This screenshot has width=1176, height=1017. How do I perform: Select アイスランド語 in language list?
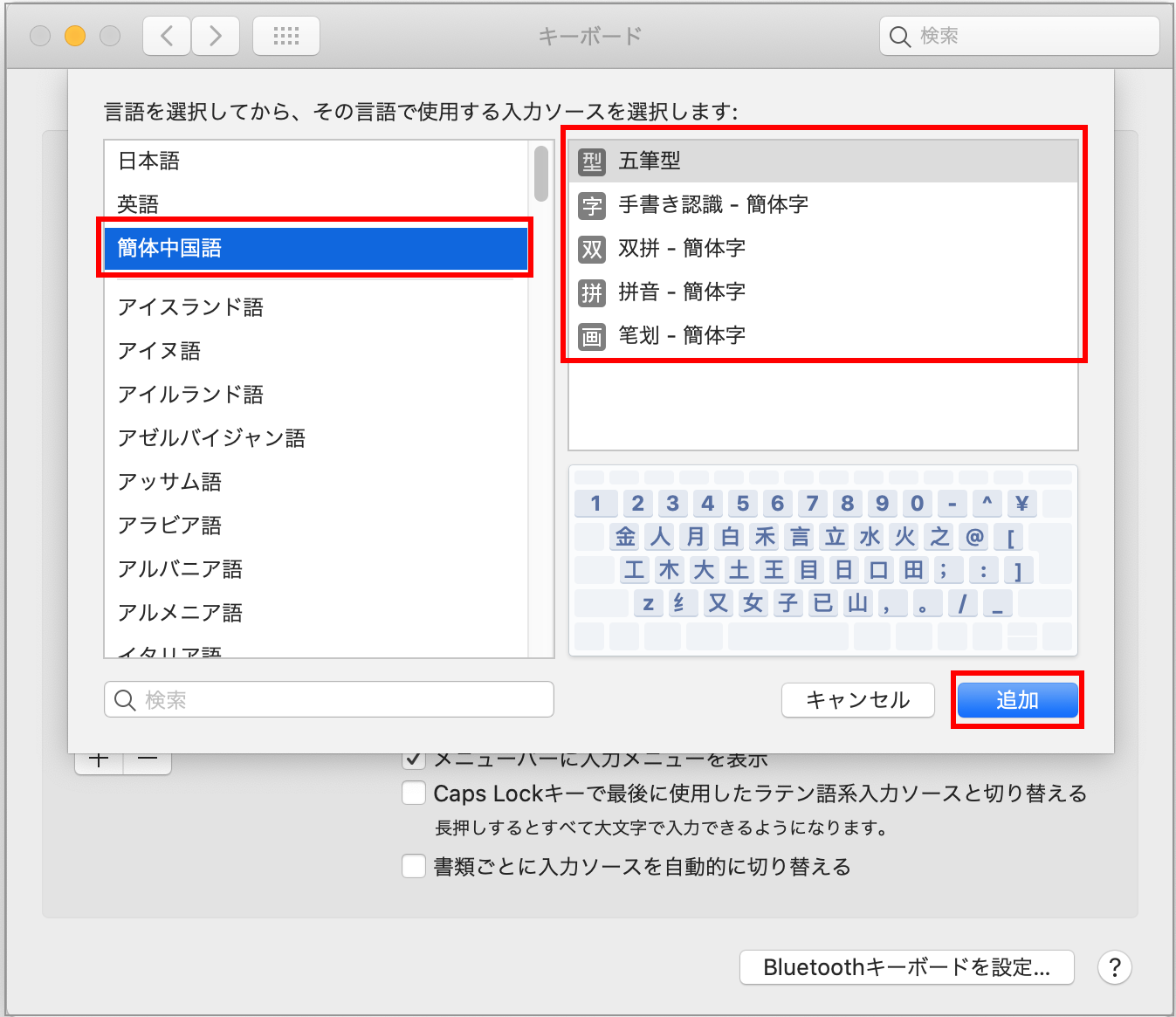coord(316,307)
